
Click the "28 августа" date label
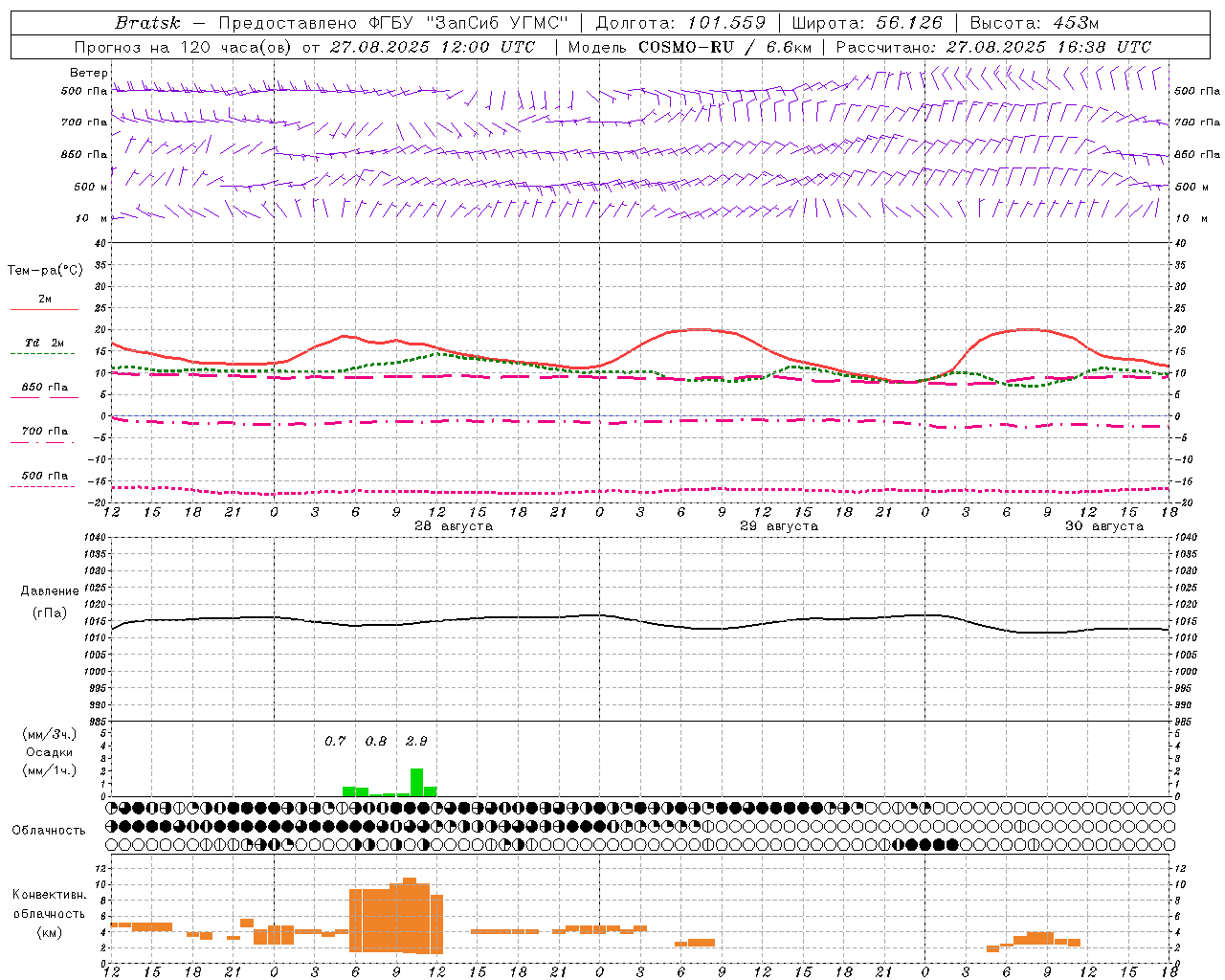(454, 526)
